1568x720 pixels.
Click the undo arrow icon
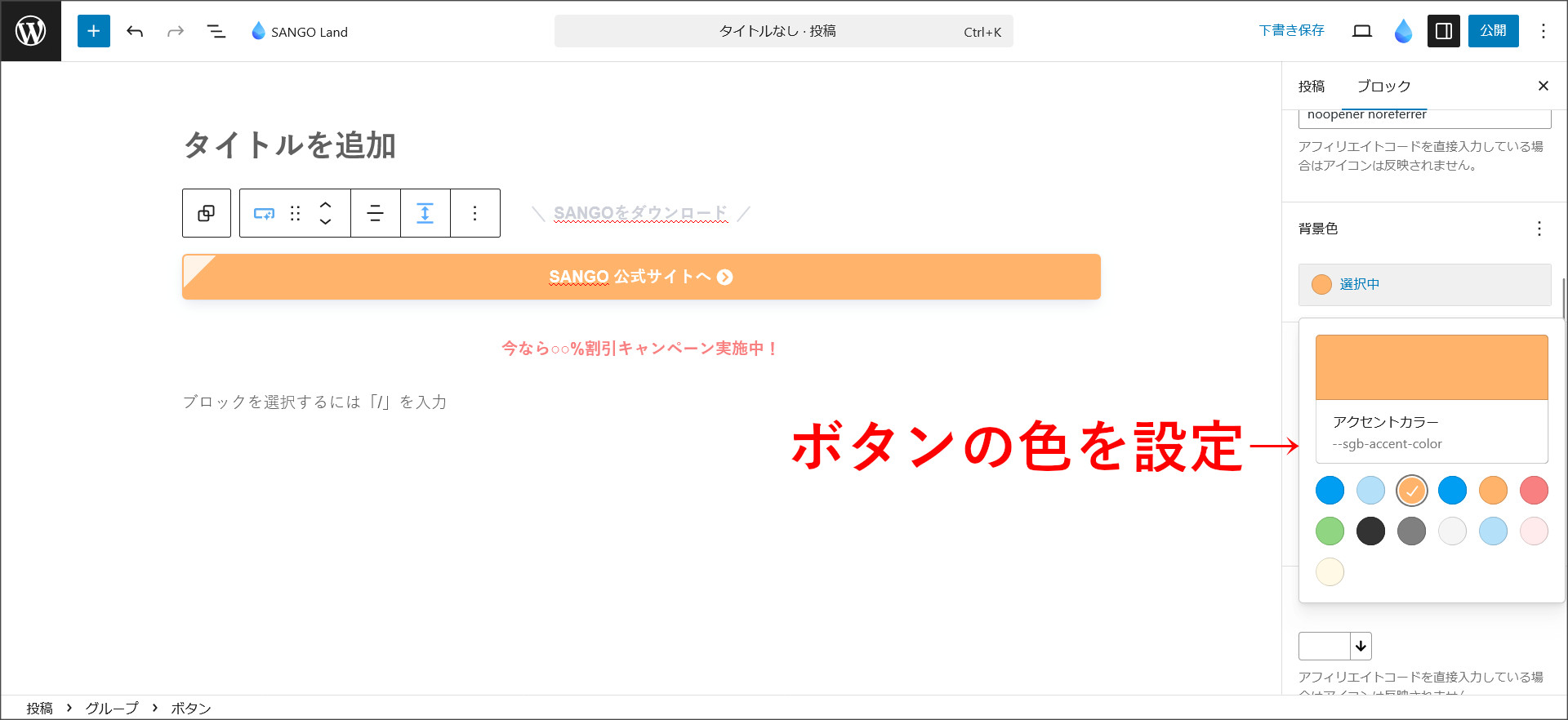135,31
